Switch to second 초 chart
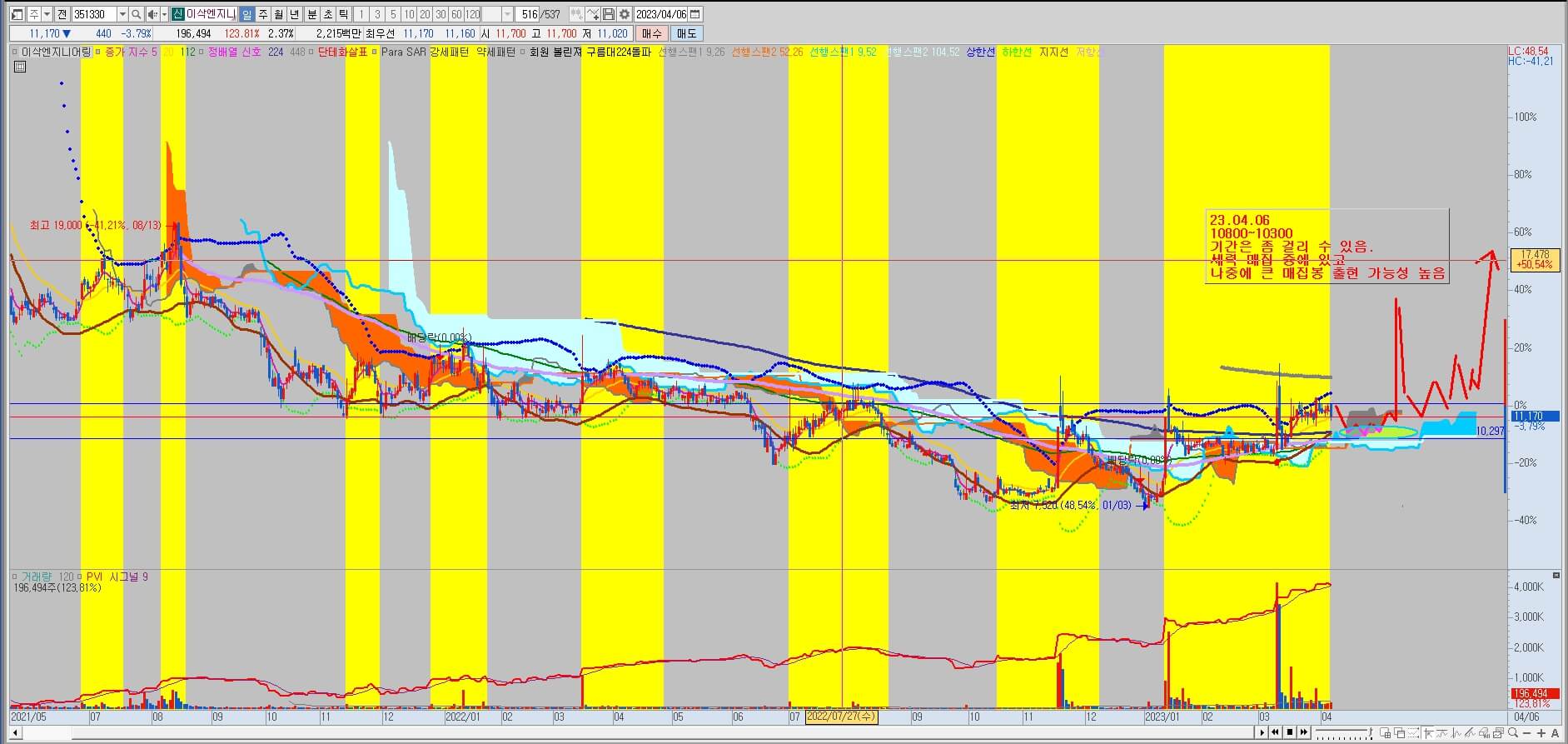This screenshot has height=744, width=1568. (328, 14)
